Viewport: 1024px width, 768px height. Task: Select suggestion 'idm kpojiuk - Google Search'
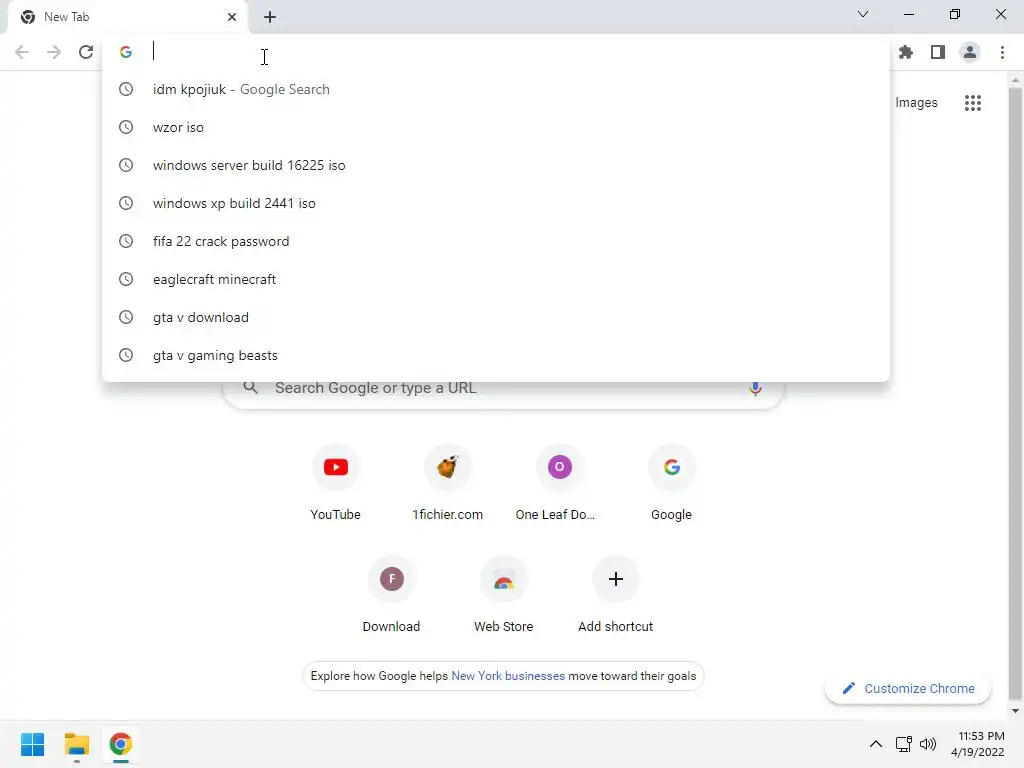point(496,89)
